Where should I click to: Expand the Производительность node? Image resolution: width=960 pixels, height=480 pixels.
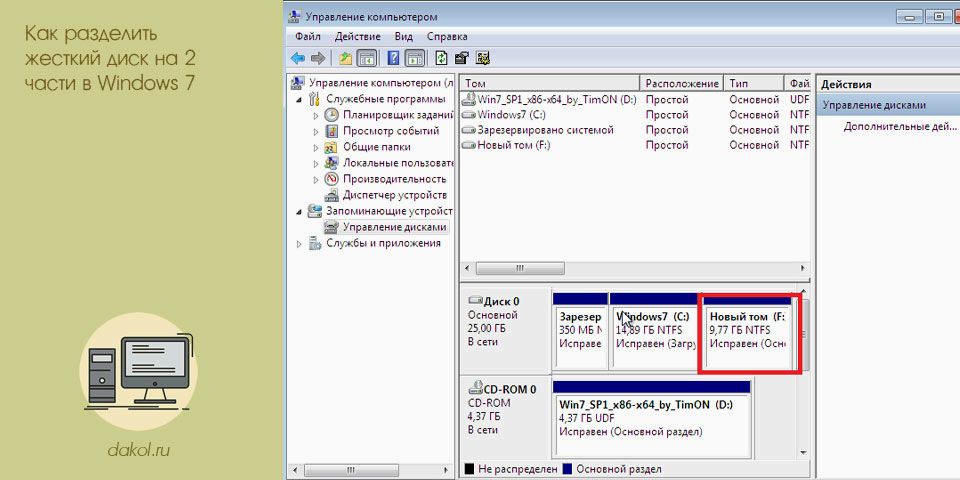pos(316,179)
